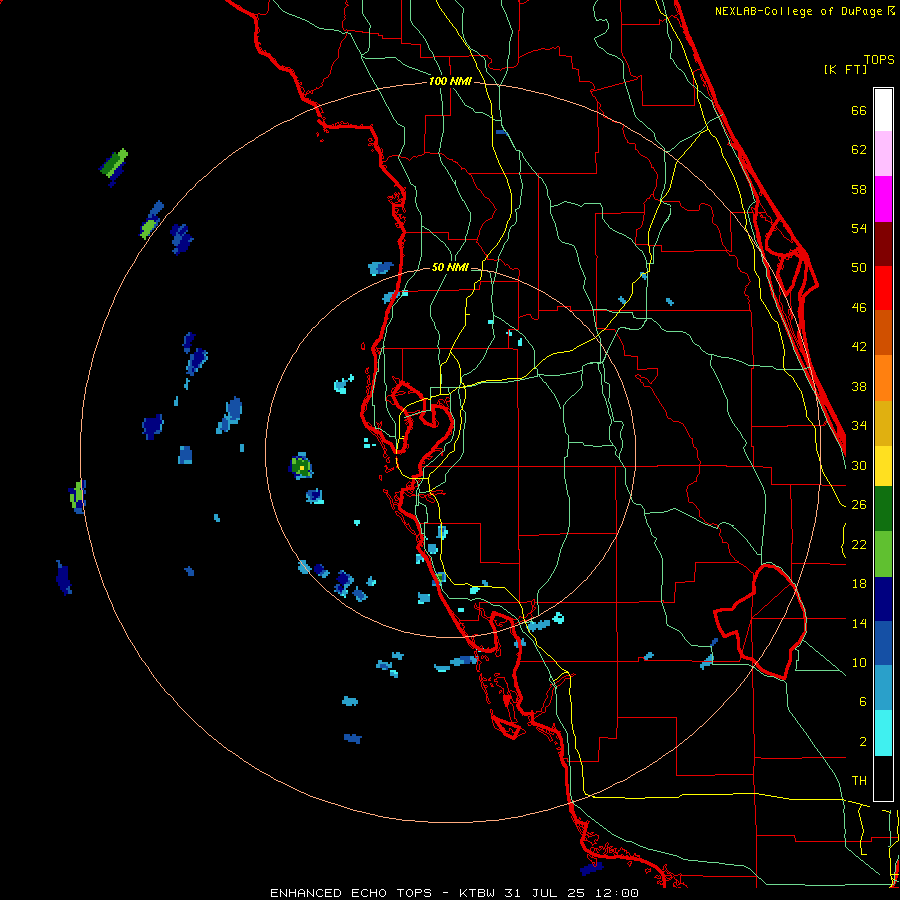Viewport: 900px width, 900px height.
Task: Click the TH legend label
Action: point(859,781)
